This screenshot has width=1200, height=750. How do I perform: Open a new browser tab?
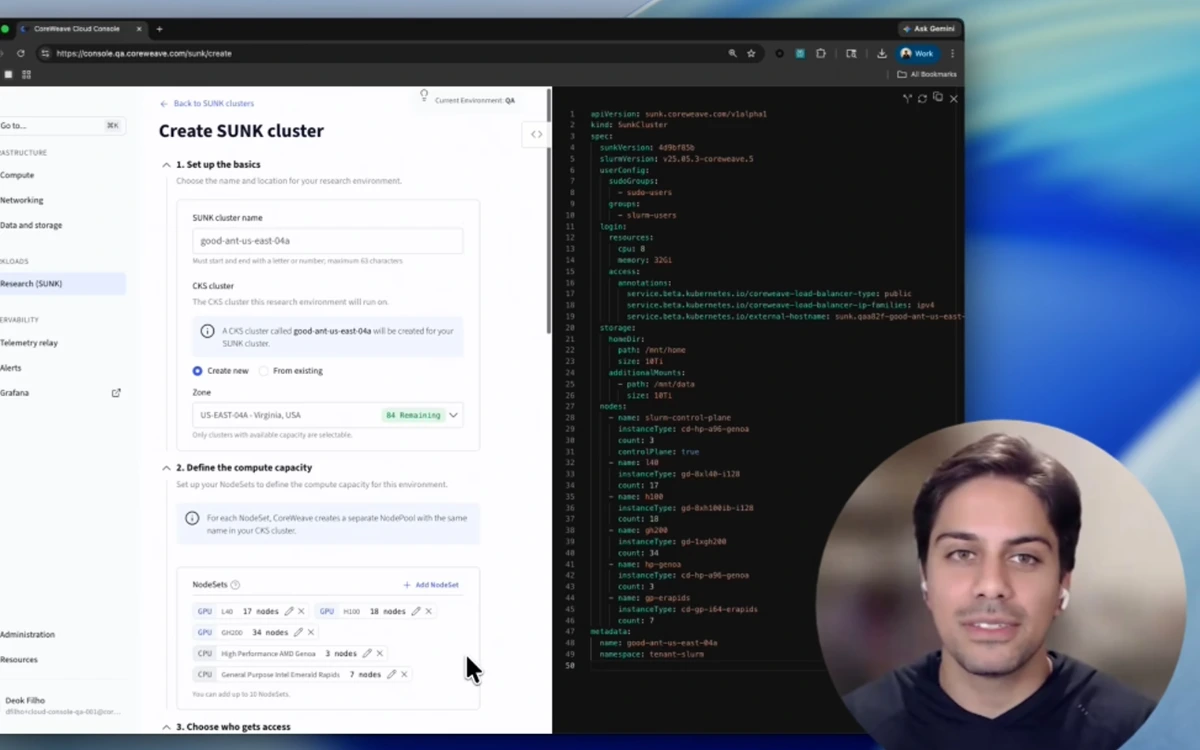(x=159, y=29)
